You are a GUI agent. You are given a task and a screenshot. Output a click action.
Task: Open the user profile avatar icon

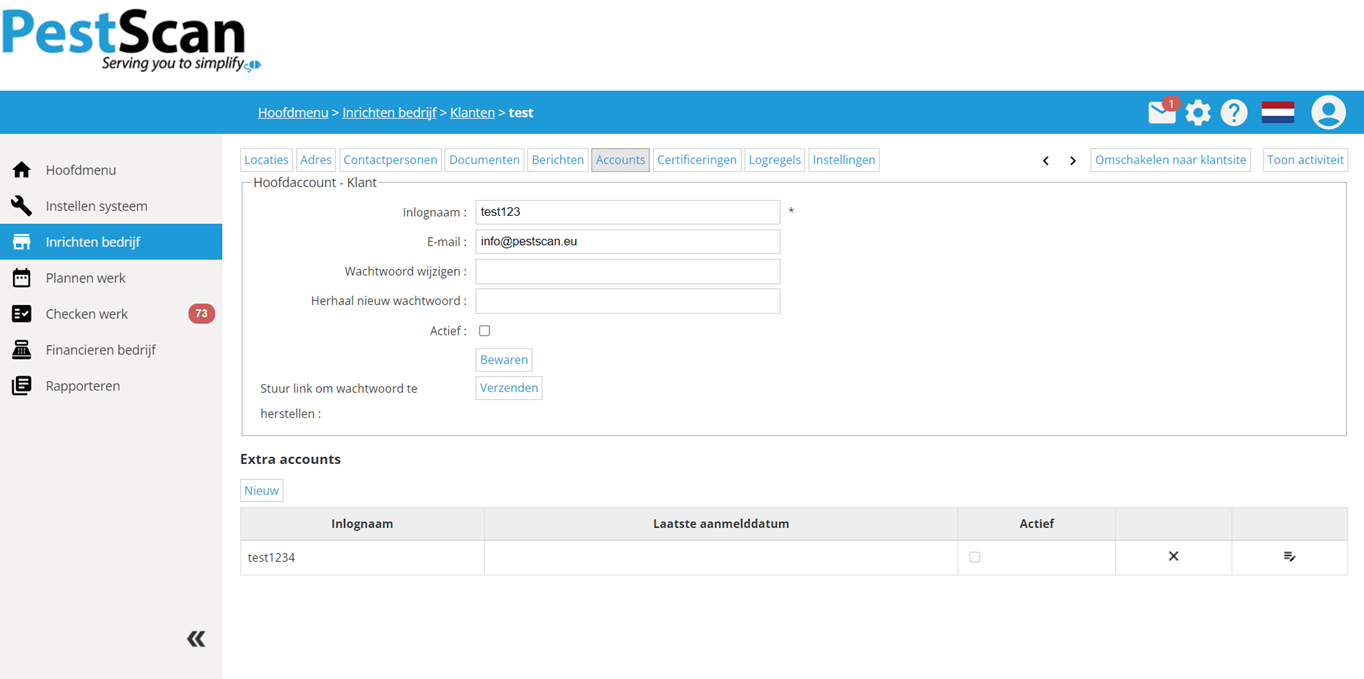1329,112
